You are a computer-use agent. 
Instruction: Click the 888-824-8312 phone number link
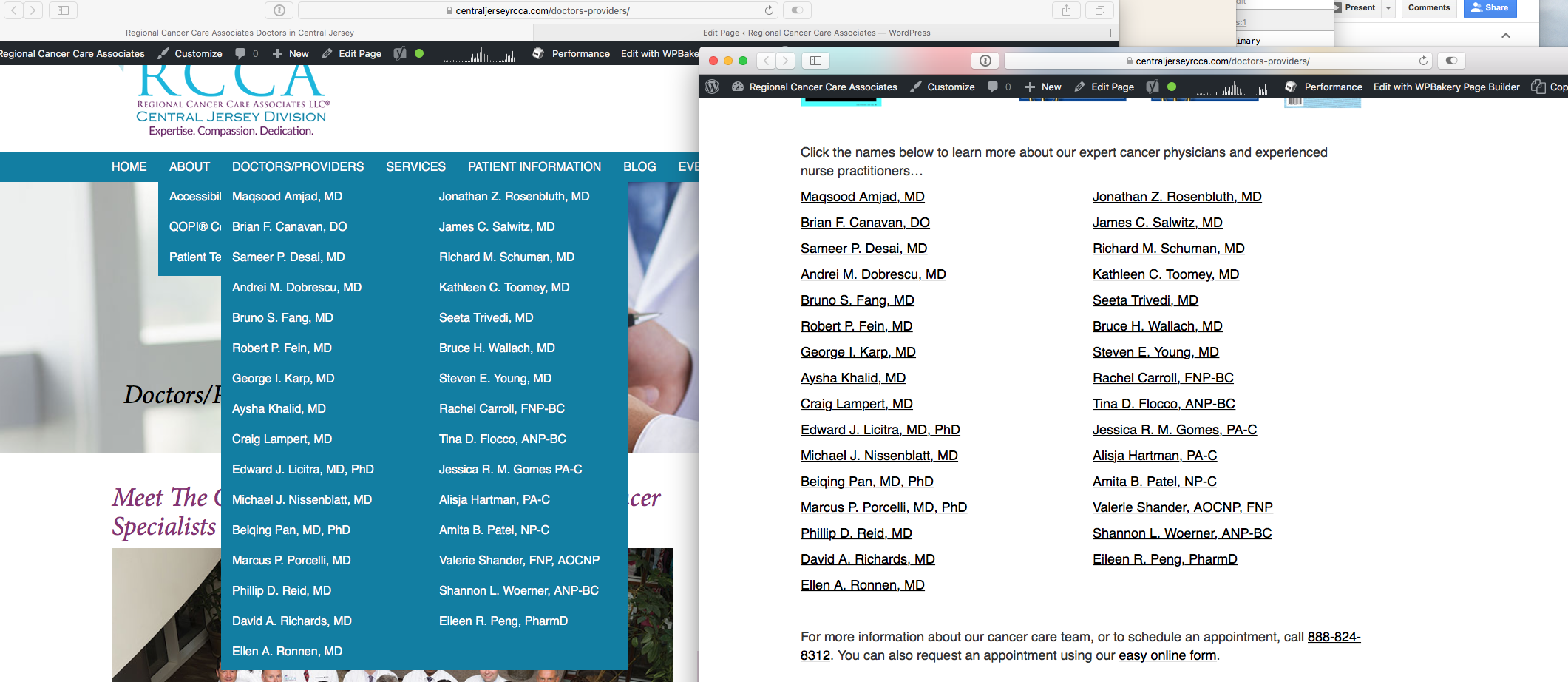[1334, 637]
